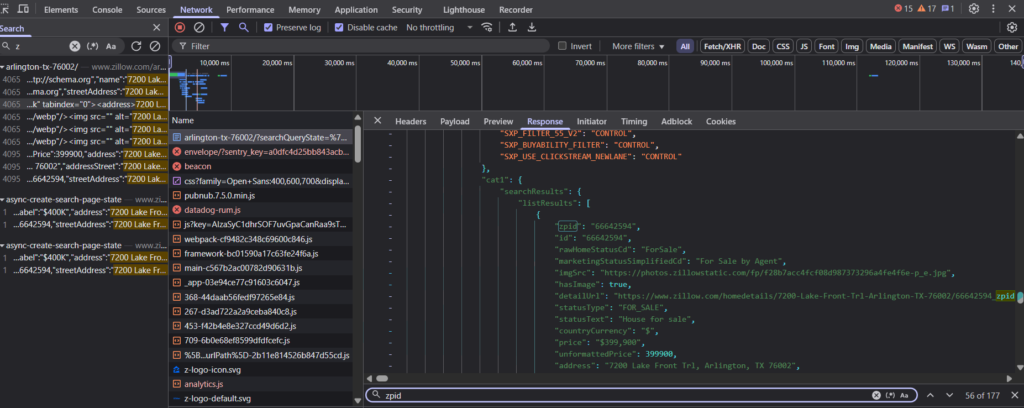Viewport: 1024px width, 408px height.
Task: Clear the network log
Action: (x=199, y=27)
